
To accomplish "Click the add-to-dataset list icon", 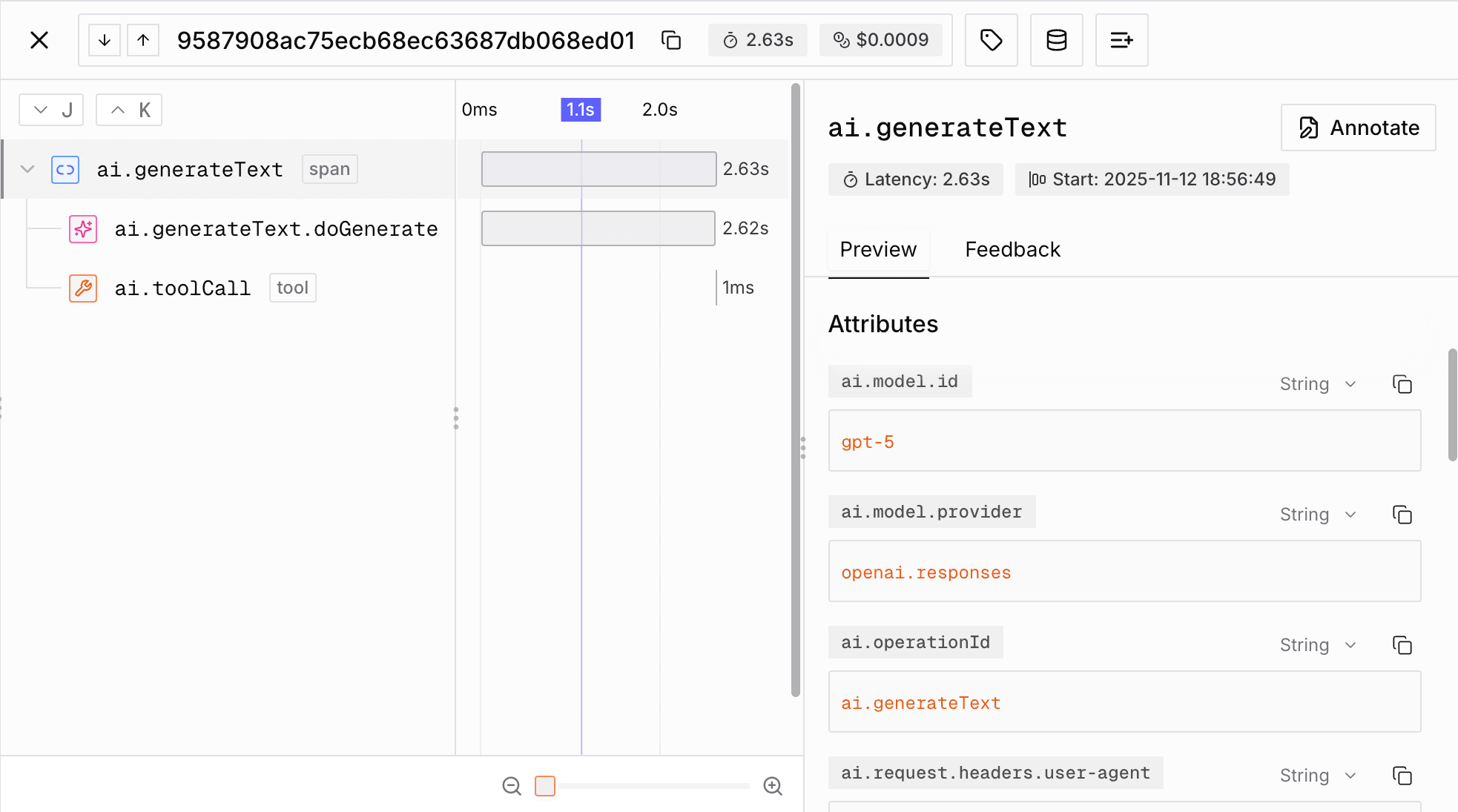I will pyautogui.click(x=1122, y=40).
